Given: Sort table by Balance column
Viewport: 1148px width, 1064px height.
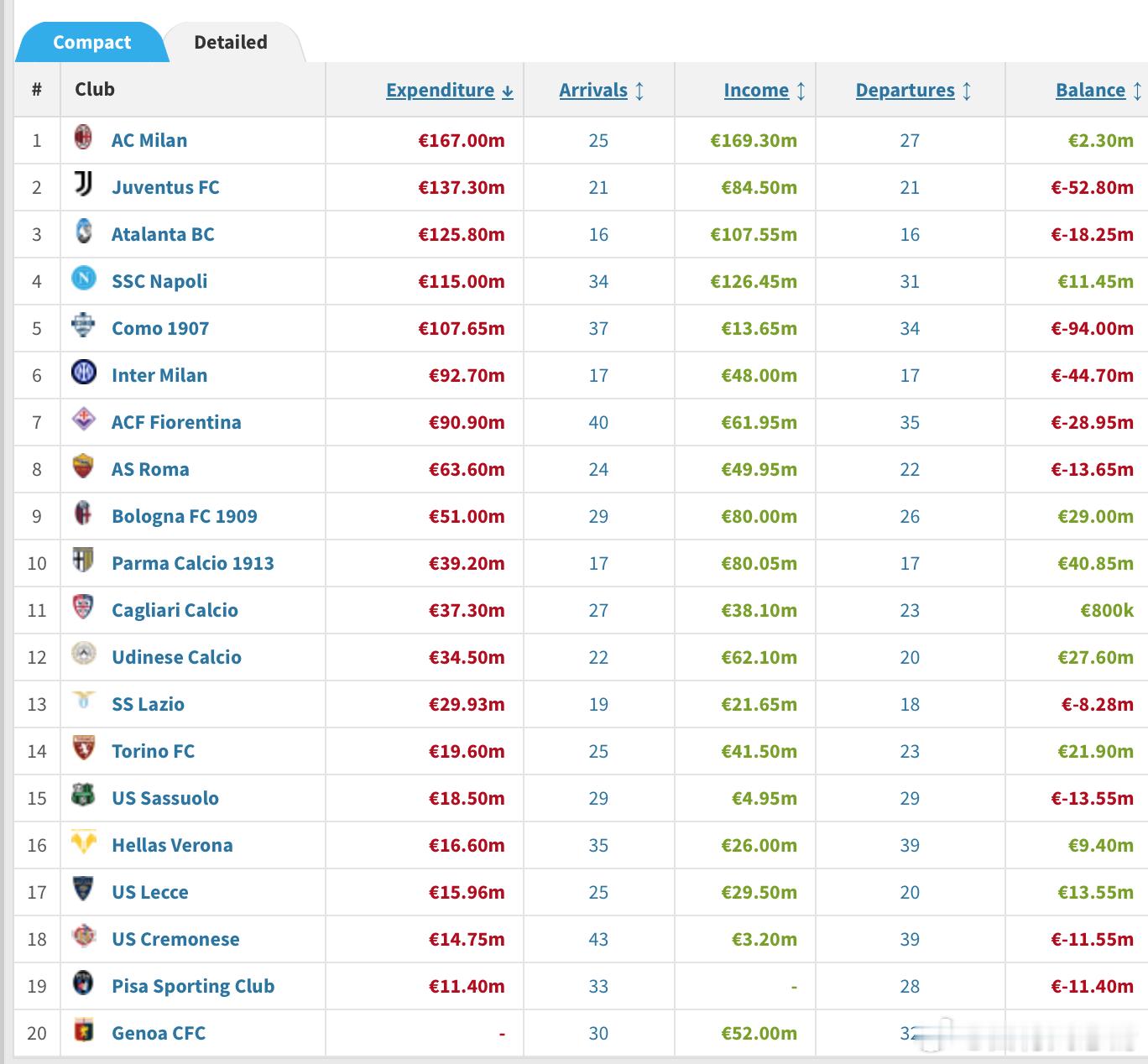Looking at the screenshot, I should (x=1098, y=90).
